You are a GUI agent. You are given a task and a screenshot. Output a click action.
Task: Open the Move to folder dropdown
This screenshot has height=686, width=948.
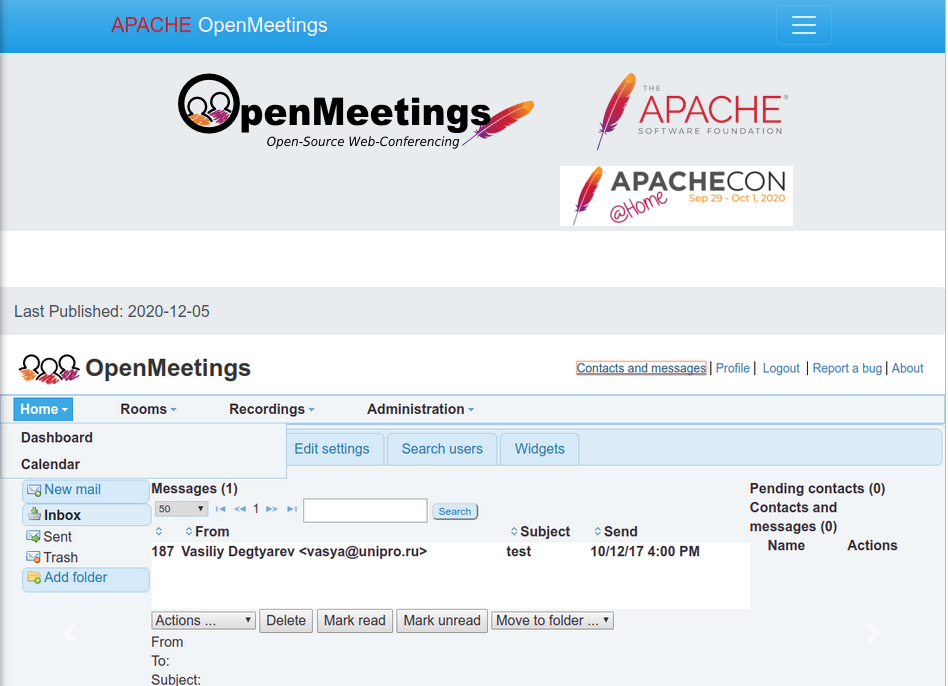552,621
